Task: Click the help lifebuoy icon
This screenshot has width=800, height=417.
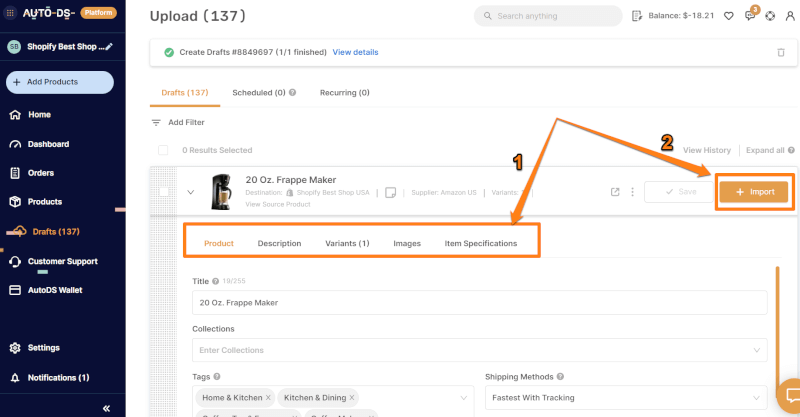Action: click(x=771, y=16)
